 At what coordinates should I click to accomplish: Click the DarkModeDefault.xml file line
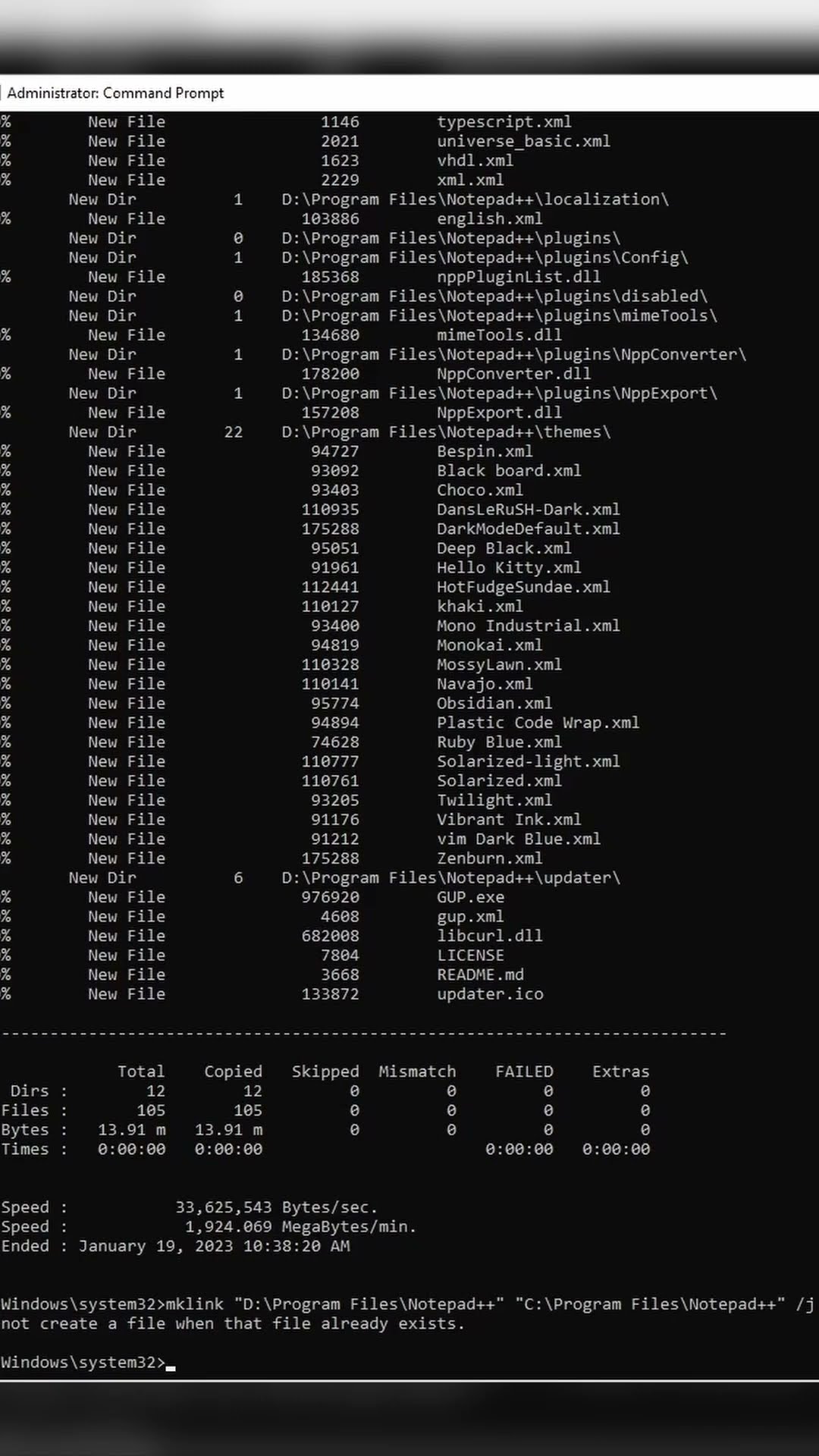pyautogui.click(x=528, y=529)
